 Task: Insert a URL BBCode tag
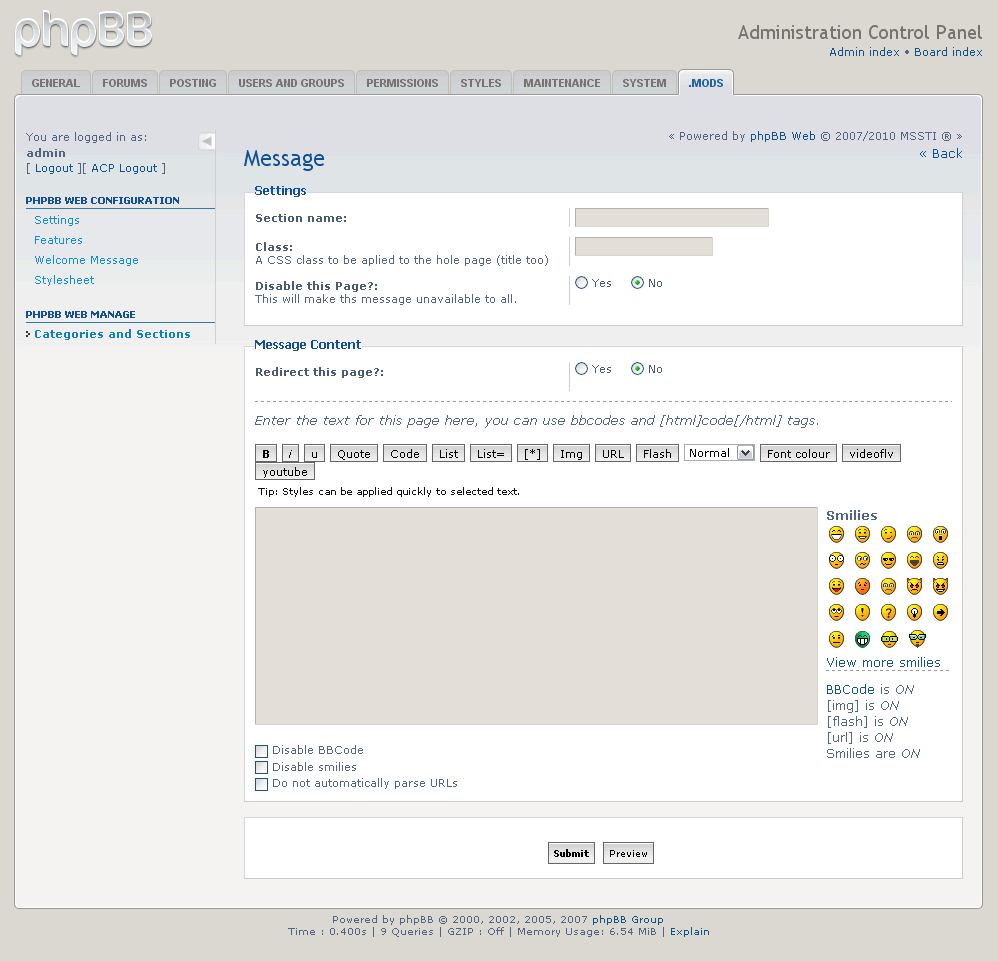coord(613,453)
